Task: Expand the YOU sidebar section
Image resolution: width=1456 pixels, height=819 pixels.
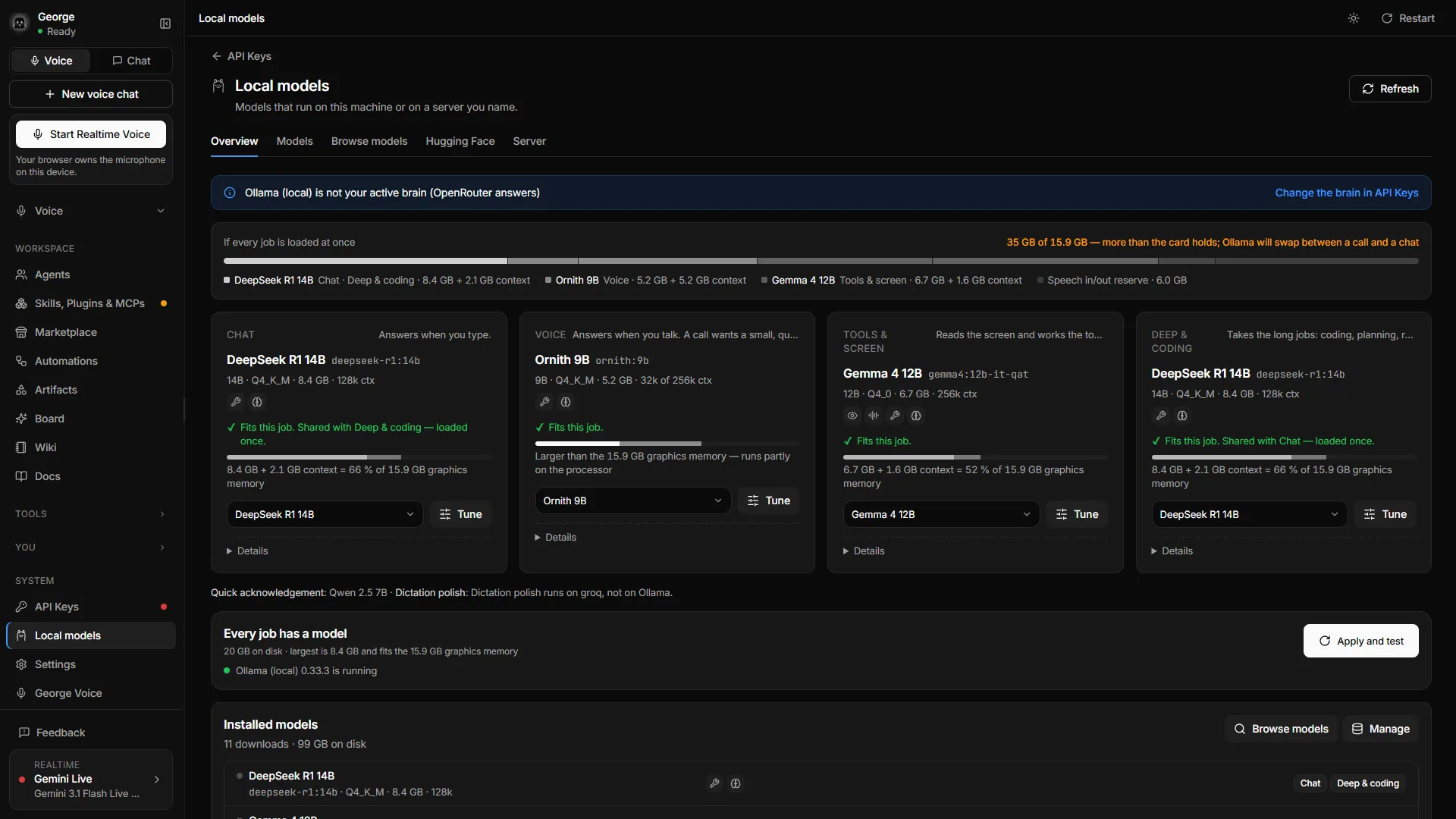Action: click(x=91, y=548)
